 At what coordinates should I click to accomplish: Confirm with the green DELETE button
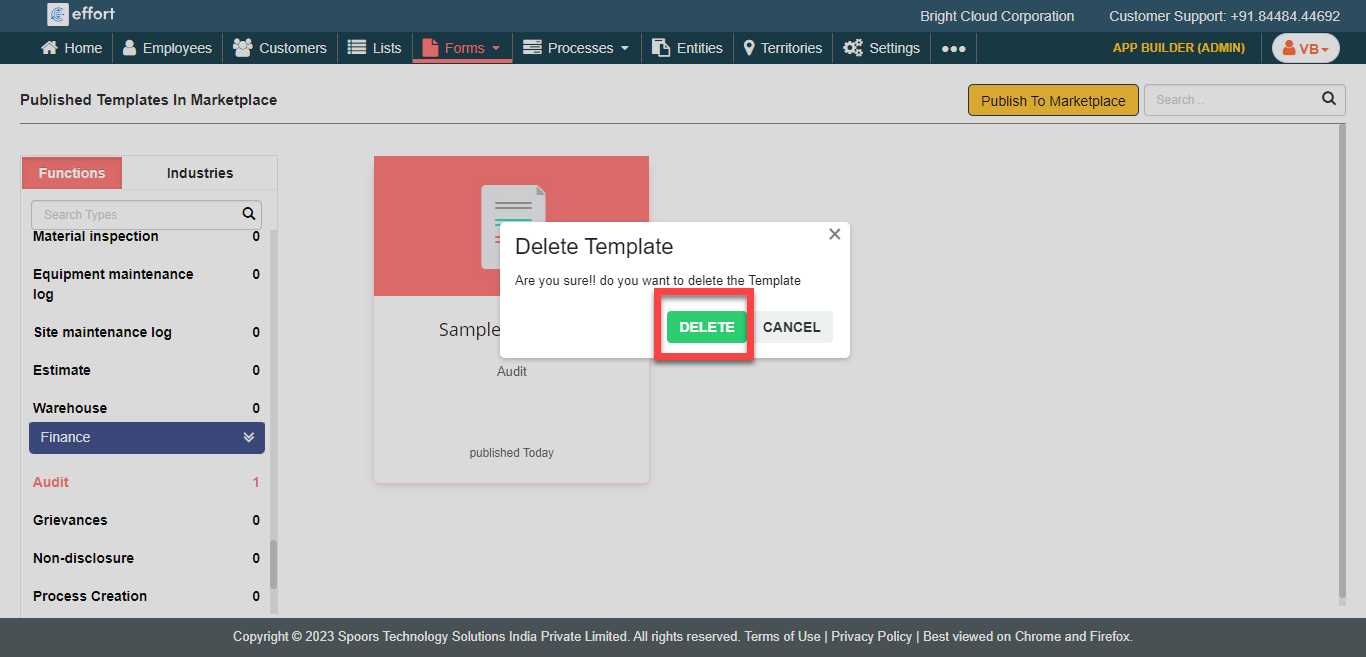click(706, 327)
